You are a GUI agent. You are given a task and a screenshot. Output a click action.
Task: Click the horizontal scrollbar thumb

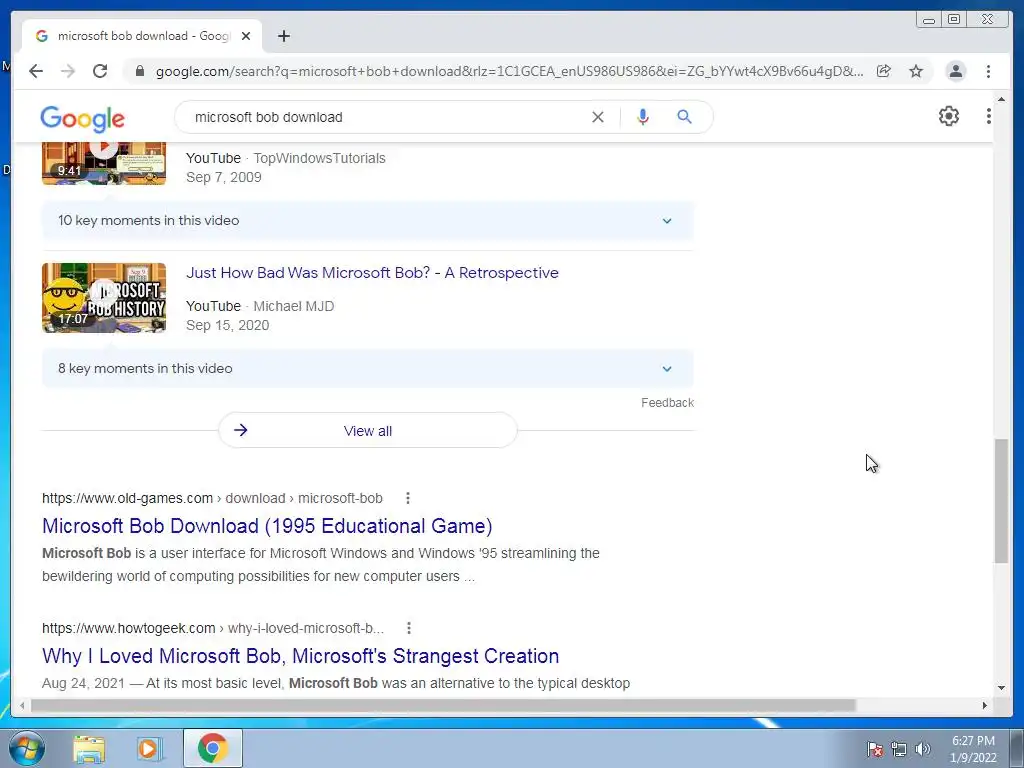click(443, 705)
